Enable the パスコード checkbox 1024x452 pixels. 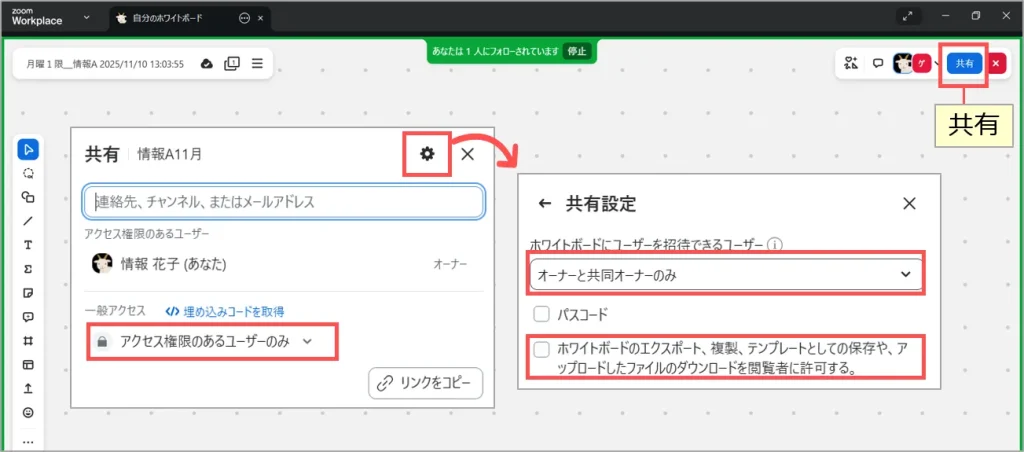[542, 314]
